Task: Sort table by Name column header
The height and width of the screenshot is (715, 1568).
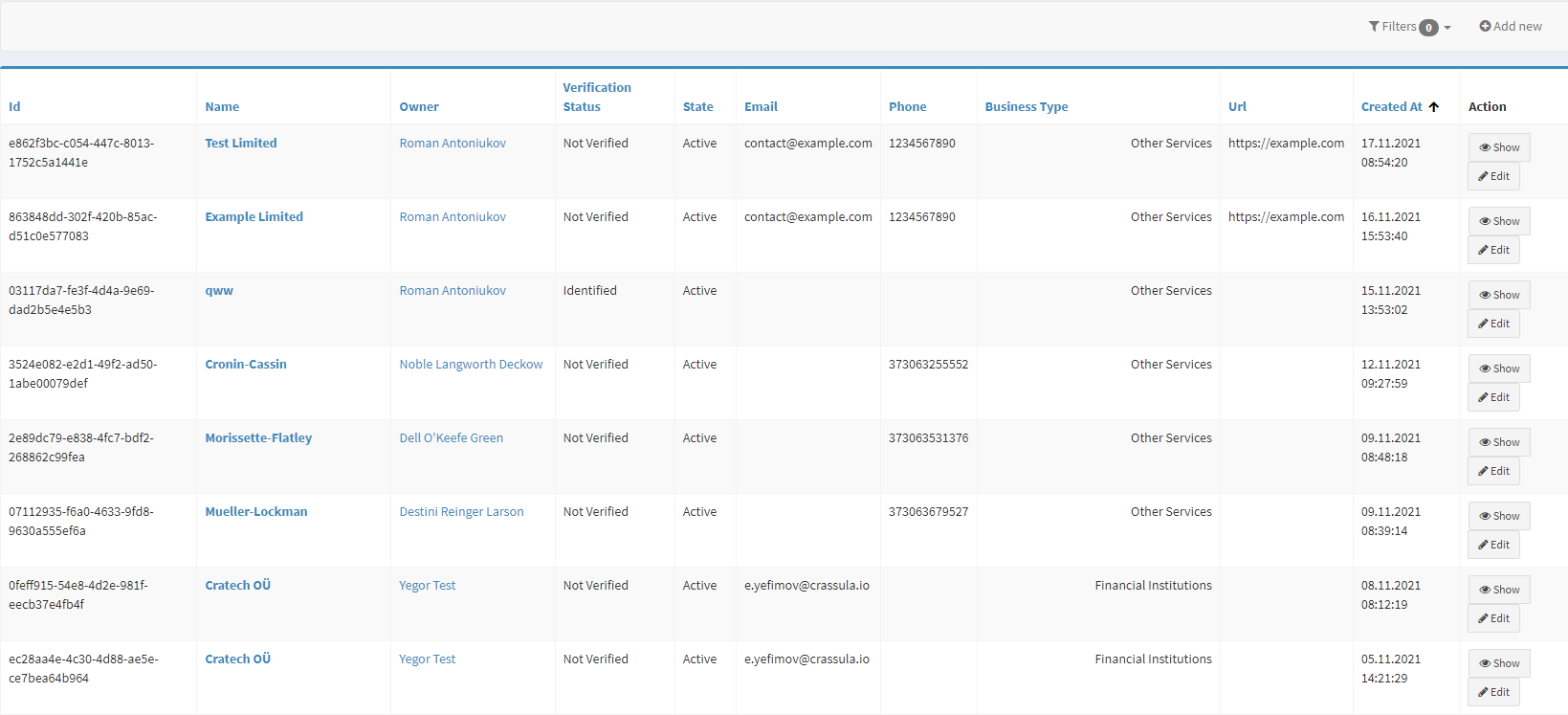Action: pos(222,107)
